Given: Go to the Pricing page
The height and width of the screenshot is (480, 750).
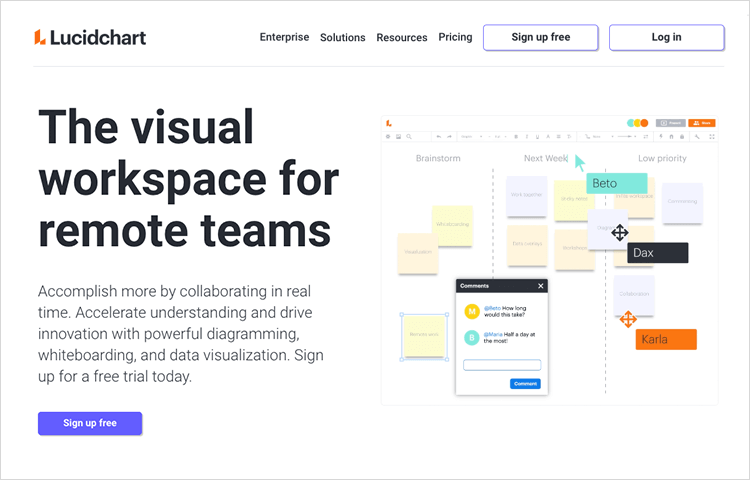Looking at the screenshot, I should tap(455, 37).
